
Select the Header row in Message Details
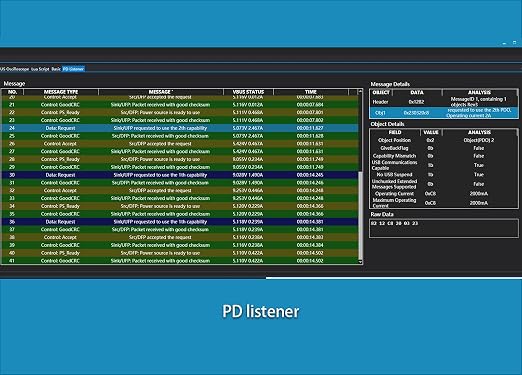(444, 102)
